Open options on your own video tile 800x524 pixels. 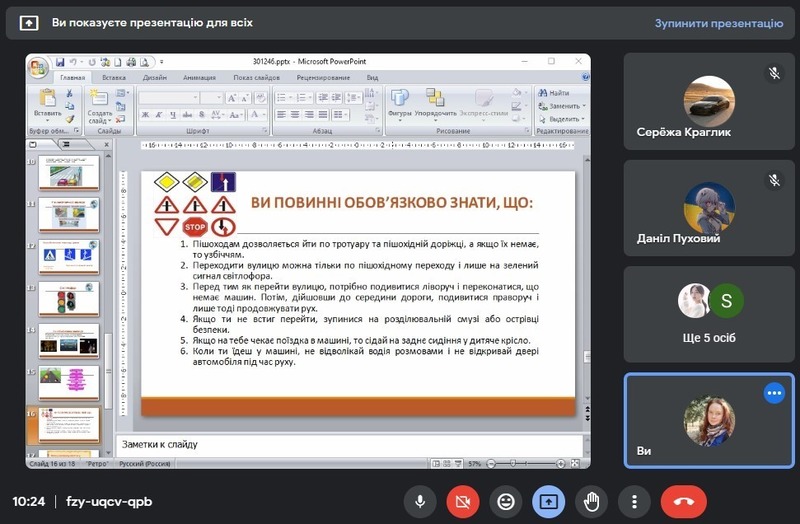(x=774, y=393)
